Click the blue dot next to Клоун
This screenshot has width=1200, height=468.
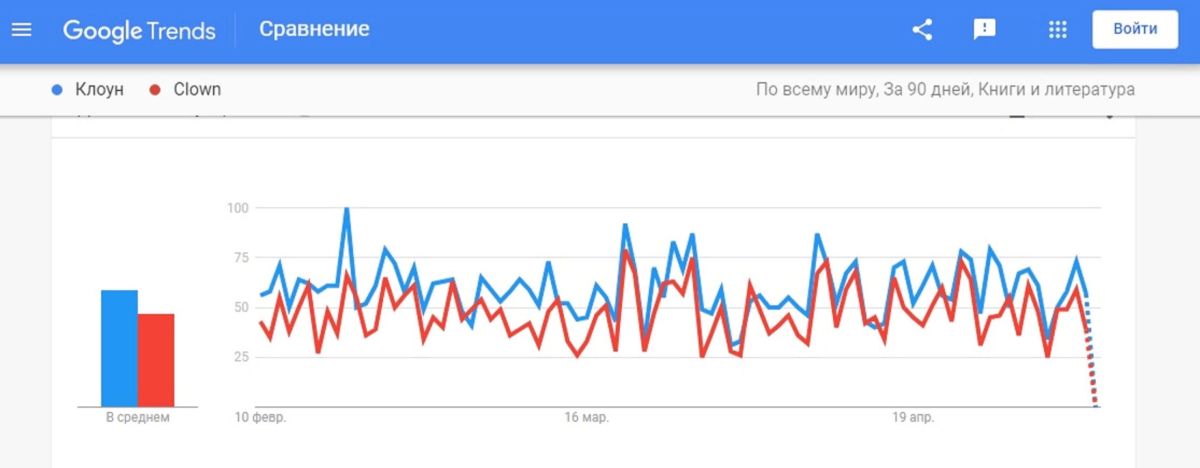(57, 90)
